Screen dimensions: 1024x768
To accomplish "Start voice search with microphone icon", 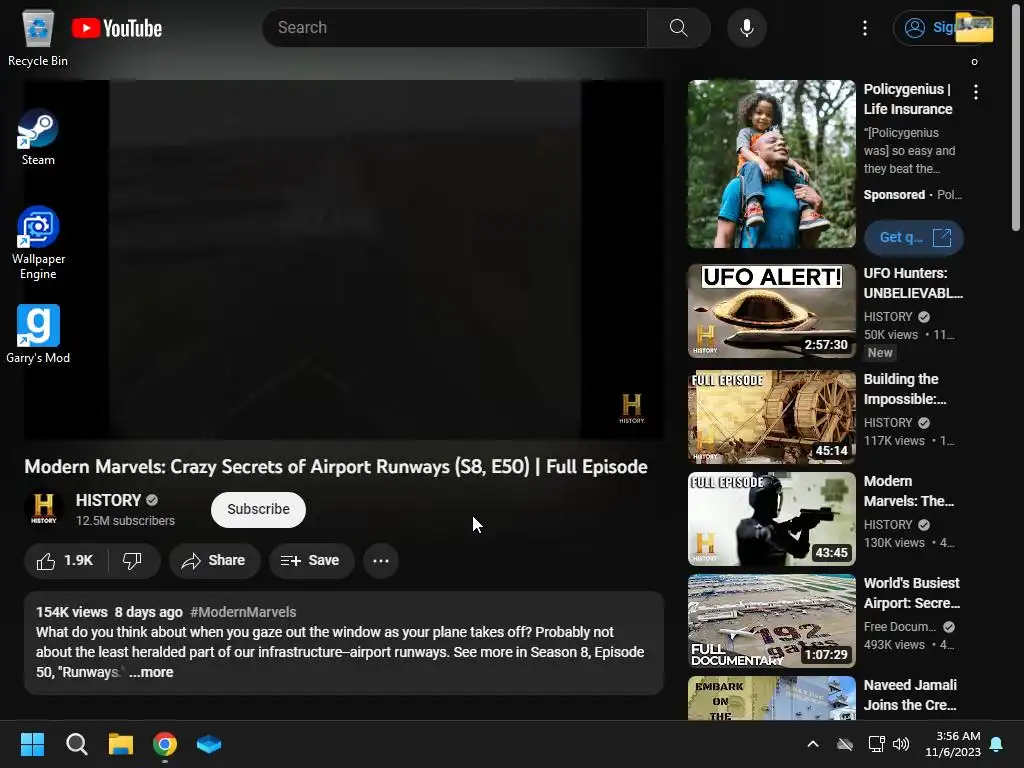I will point(746,27).
